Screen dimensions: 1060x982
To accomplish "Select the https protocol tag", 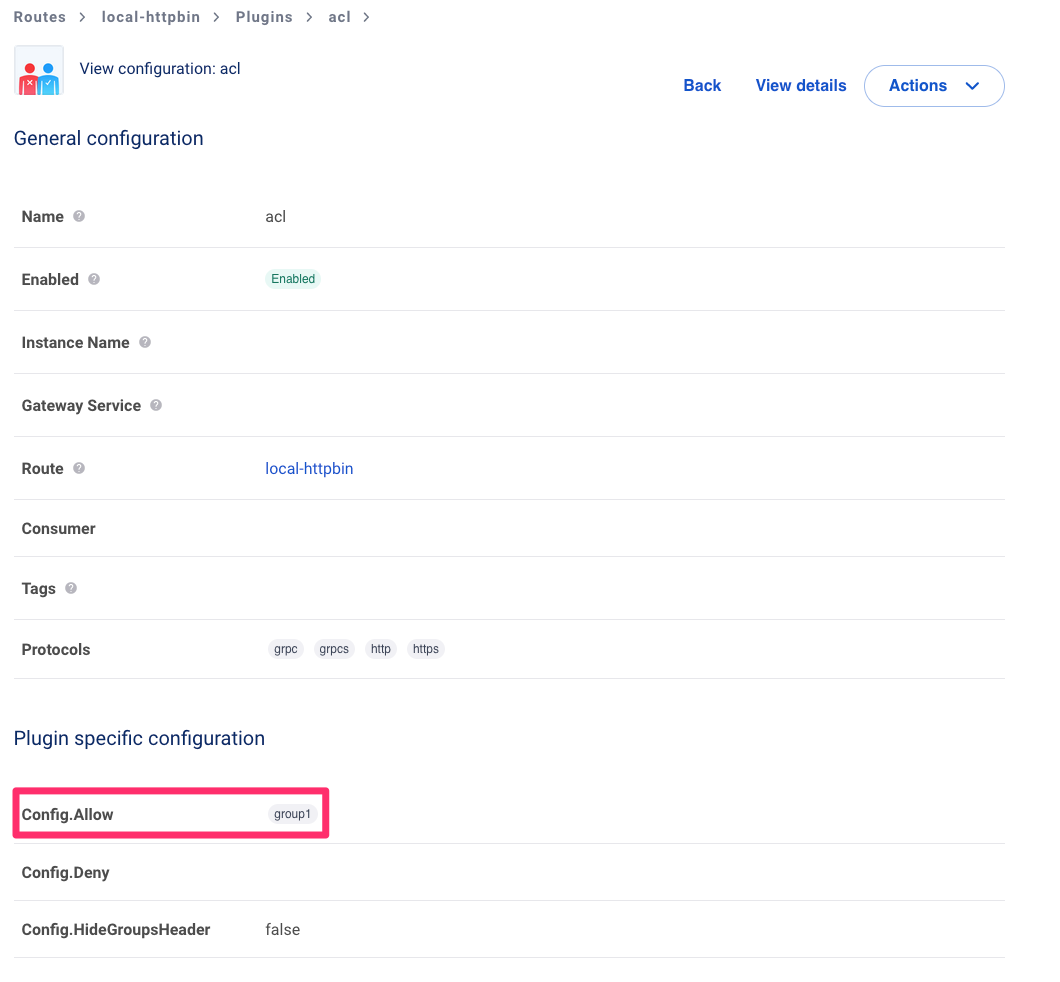I will (x=425, y=649).
